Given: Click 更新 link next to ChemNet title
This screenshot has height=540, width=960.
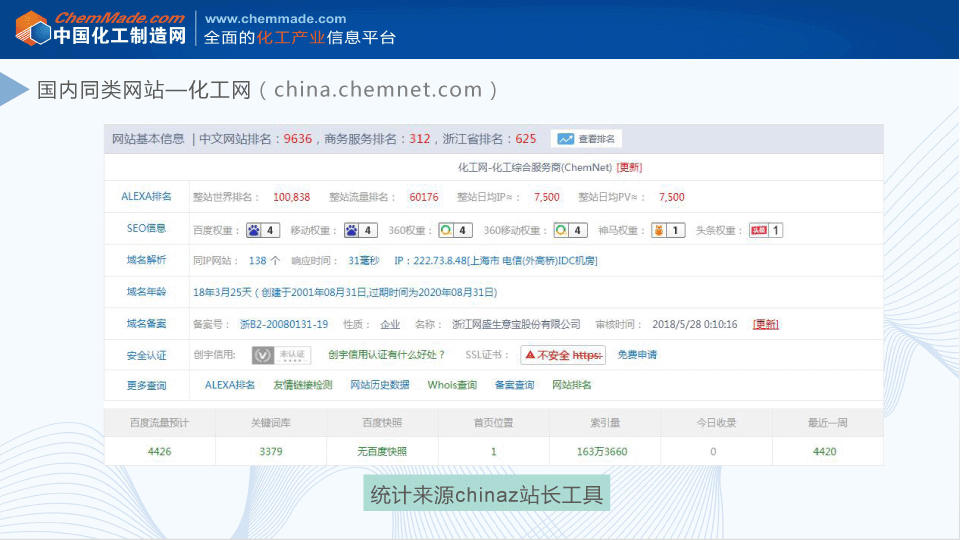Looking at the screenshot, I should coord(629,167).
